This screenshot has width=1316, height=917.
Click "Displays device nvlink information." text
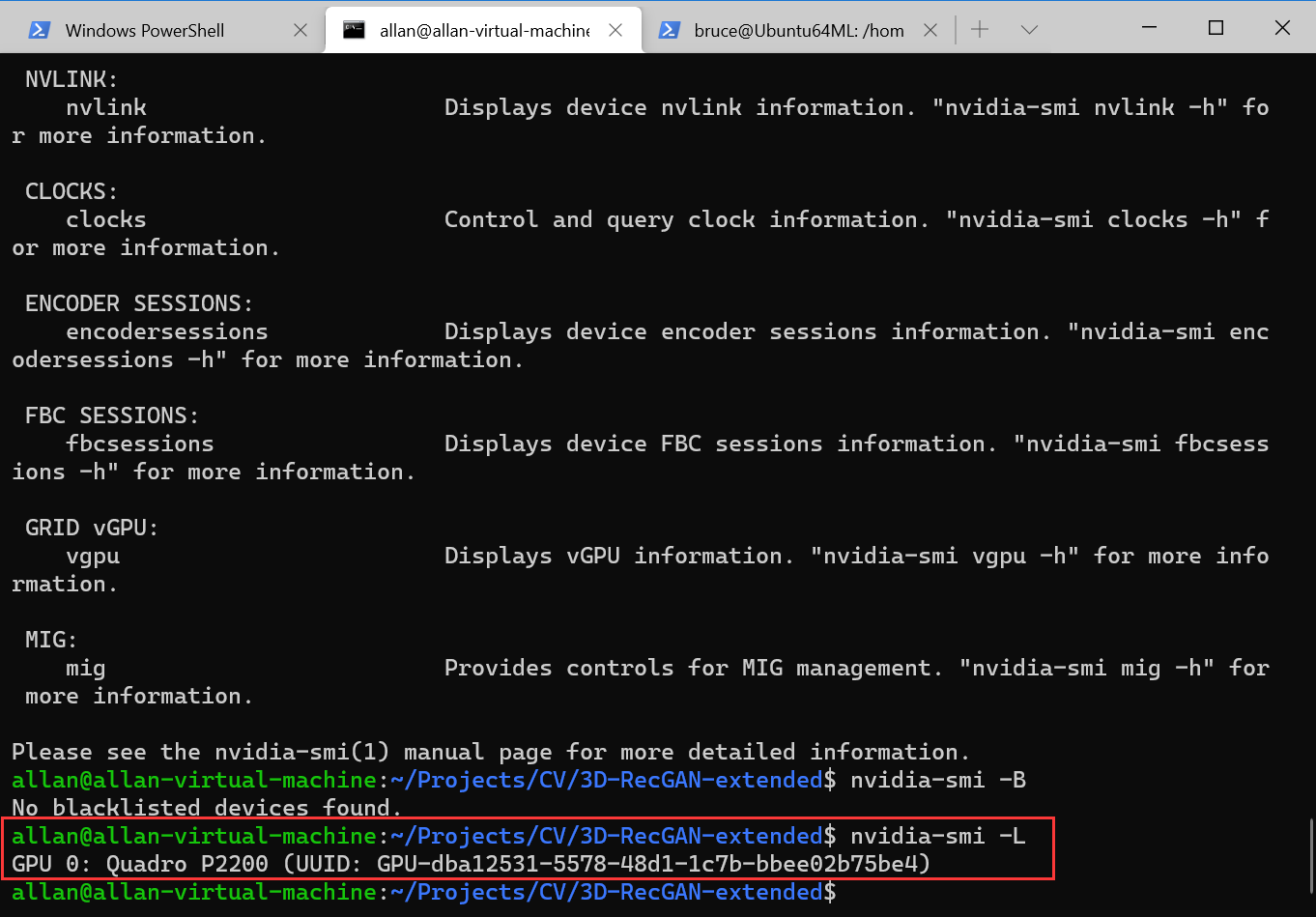pos(680,107)
